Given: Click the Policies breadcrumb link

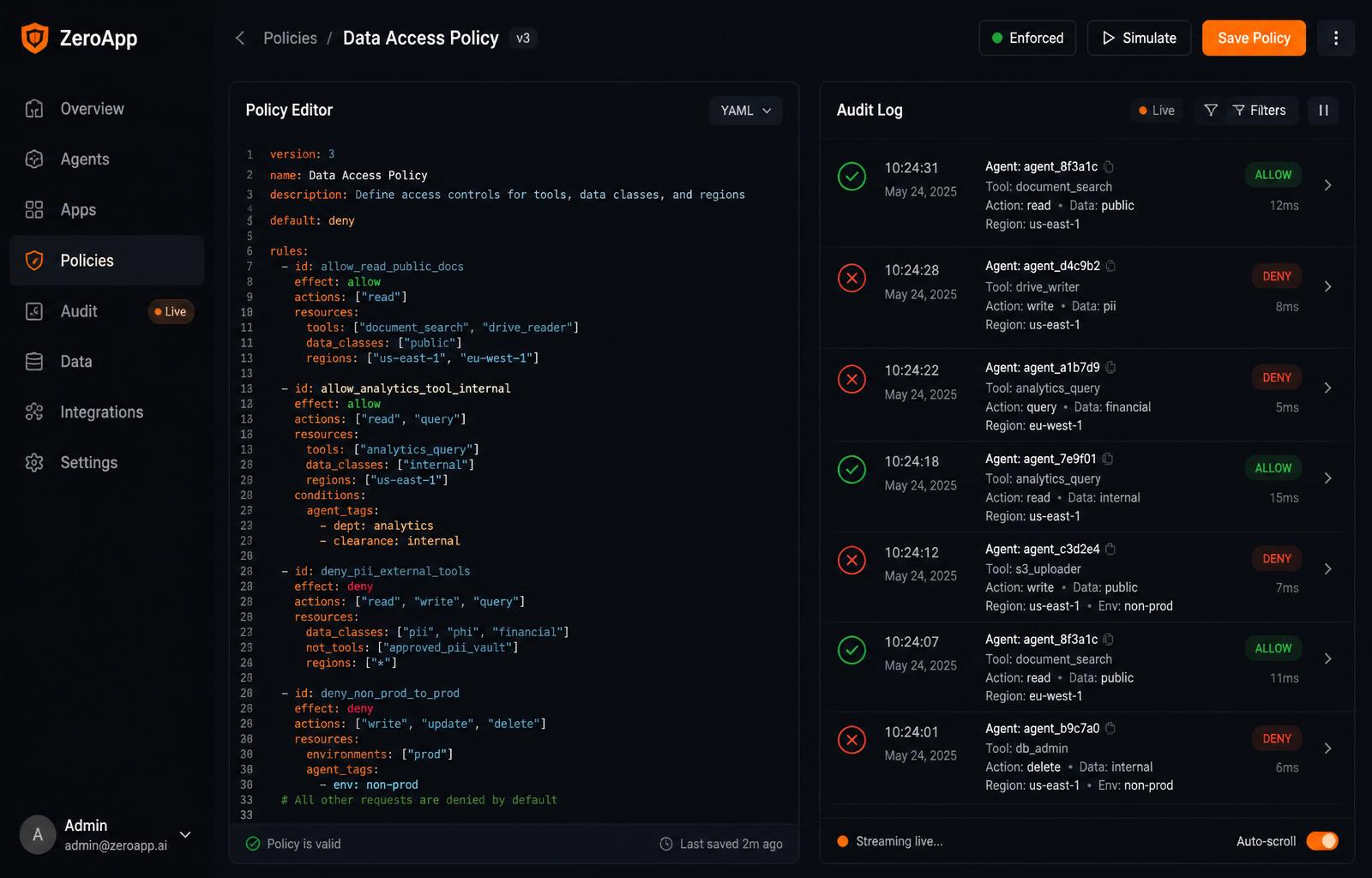Looking at the screenshot, I should point(290,38).
